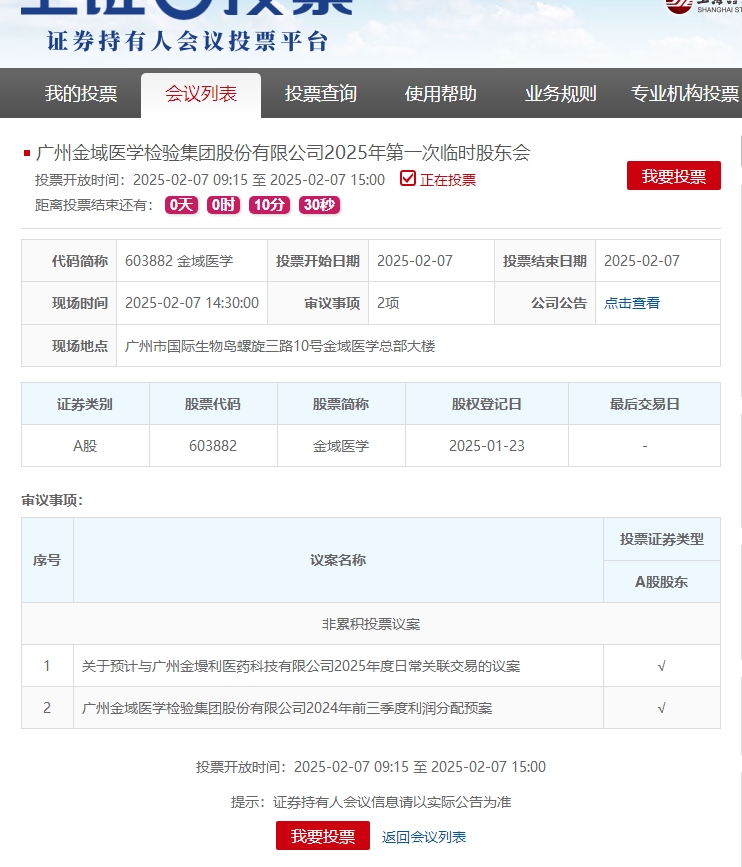Switch to the 投票查询 tab
742x867 pixels.
321,93
